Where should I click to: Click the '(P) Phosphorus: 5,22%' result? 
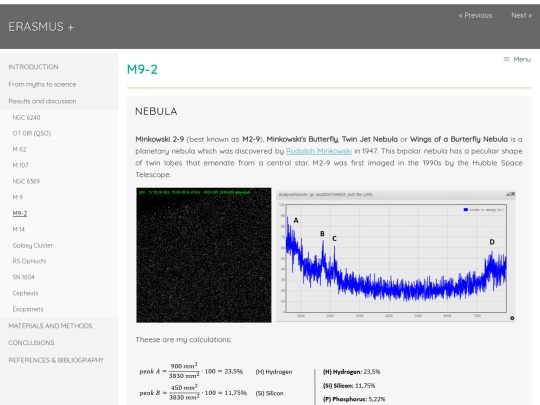[x=354, y=399]
